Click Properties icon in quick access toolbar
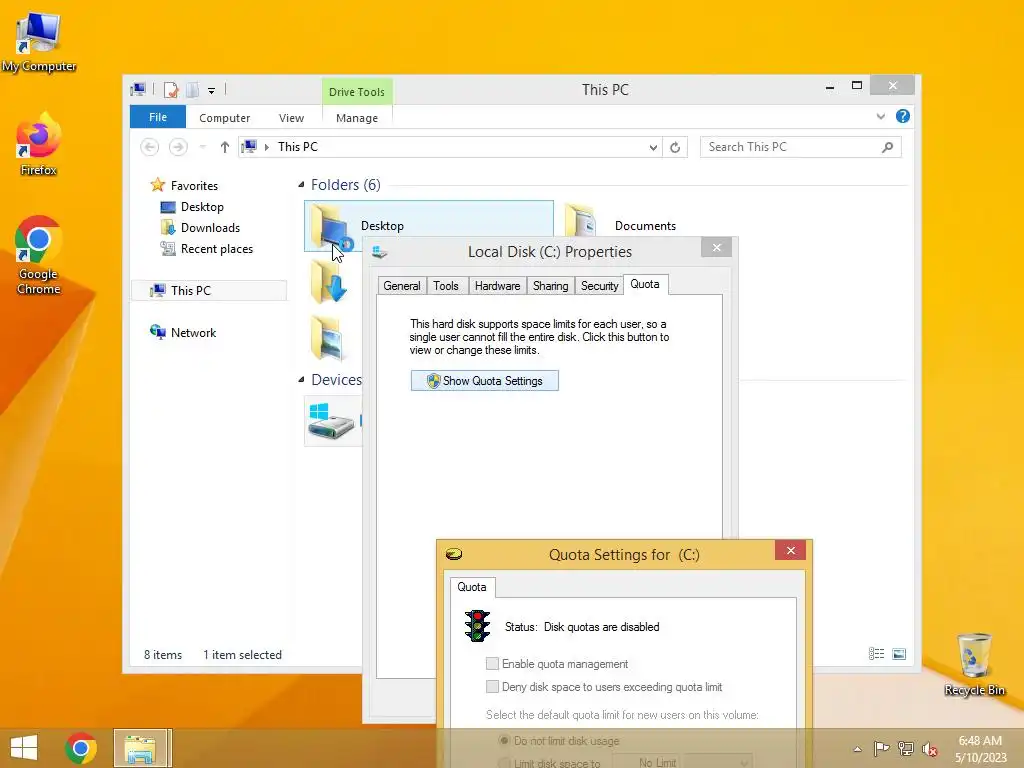Image resolution: width=1024 pixels, height=768 pixels. [171, 90]
